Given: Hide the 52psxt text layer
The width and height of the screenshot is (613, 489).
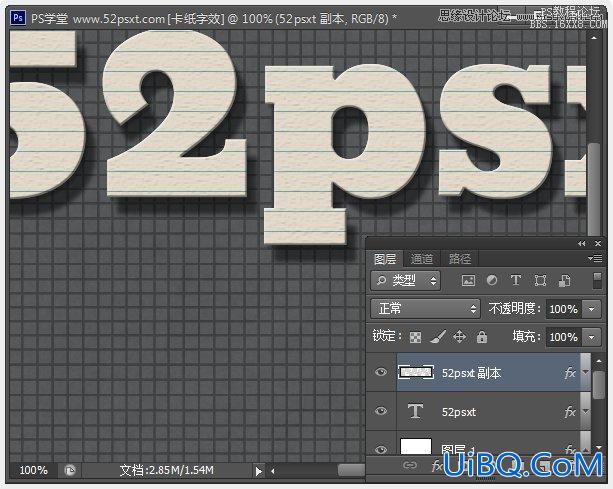Looking at the screenshot, I should 381,411.
